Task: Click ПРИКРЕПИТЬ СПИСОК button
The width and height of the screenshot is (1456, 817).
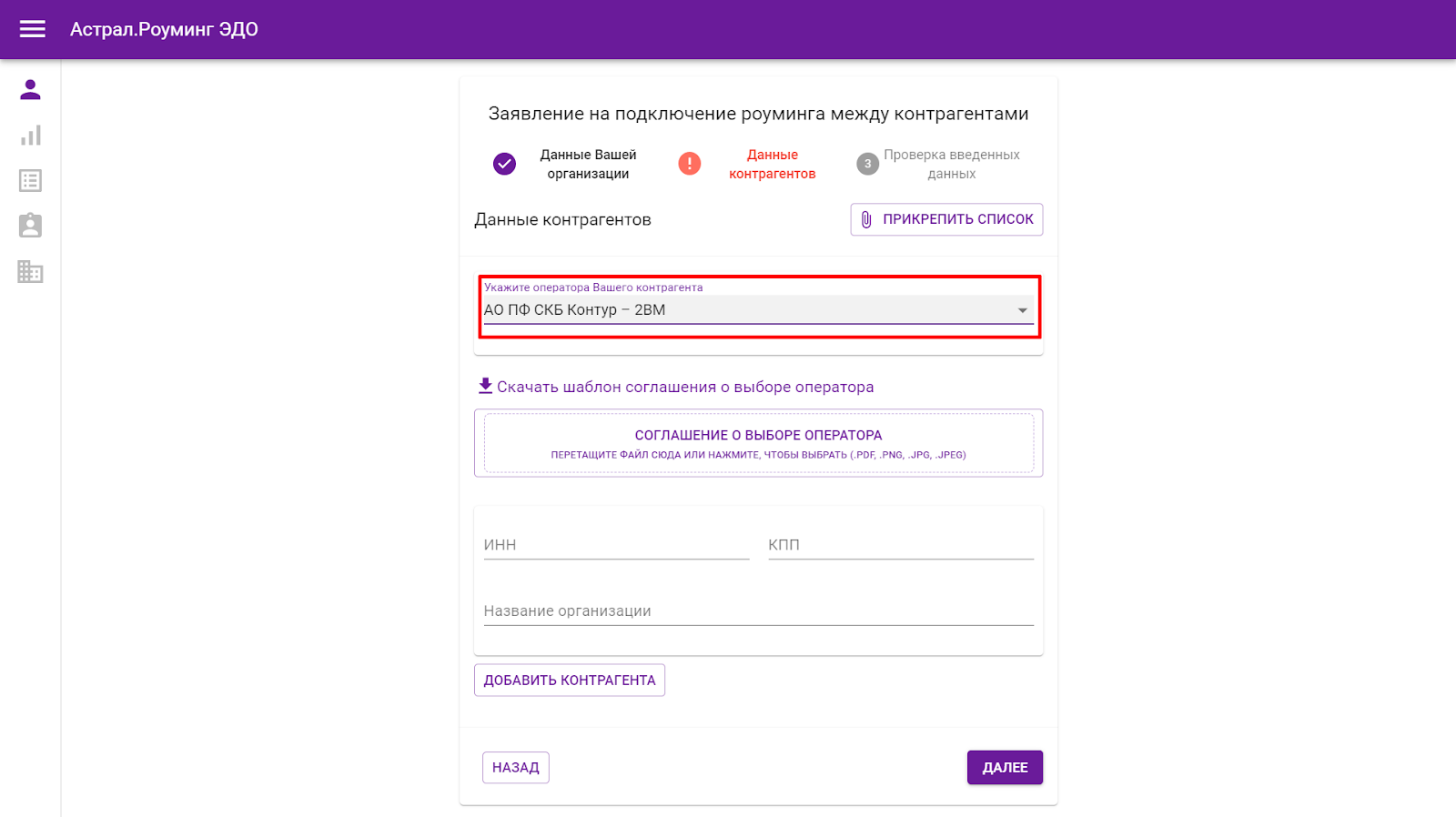Action: (x=946, y=219)
